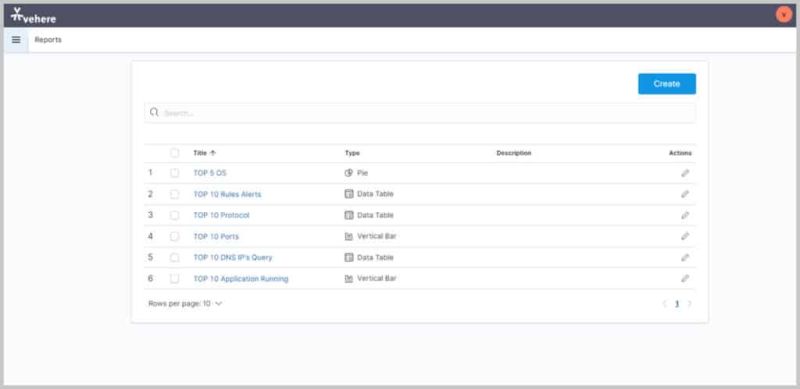This screenshot has width=800, height=389.
Task: Click the Actions column header
Action: (x=681, y=153)
